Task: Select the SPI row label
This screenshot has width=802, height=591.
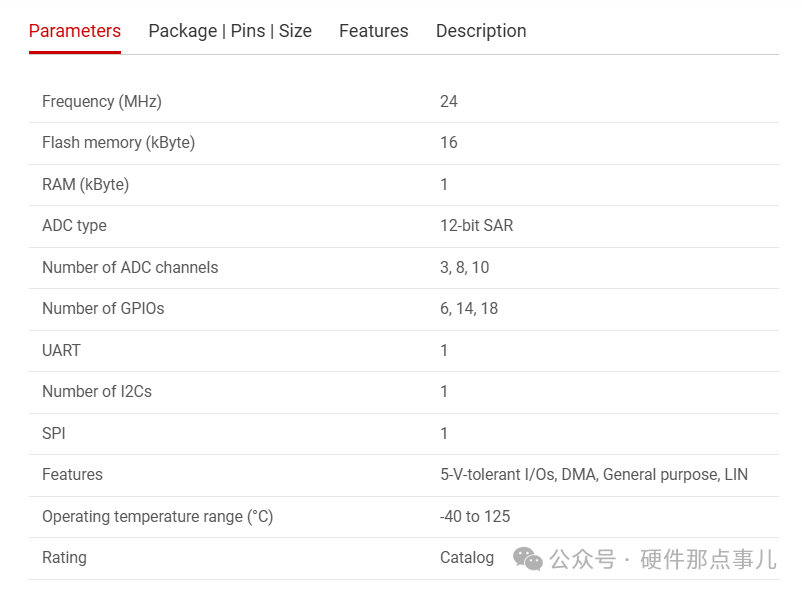Action: tap(54, 433)
